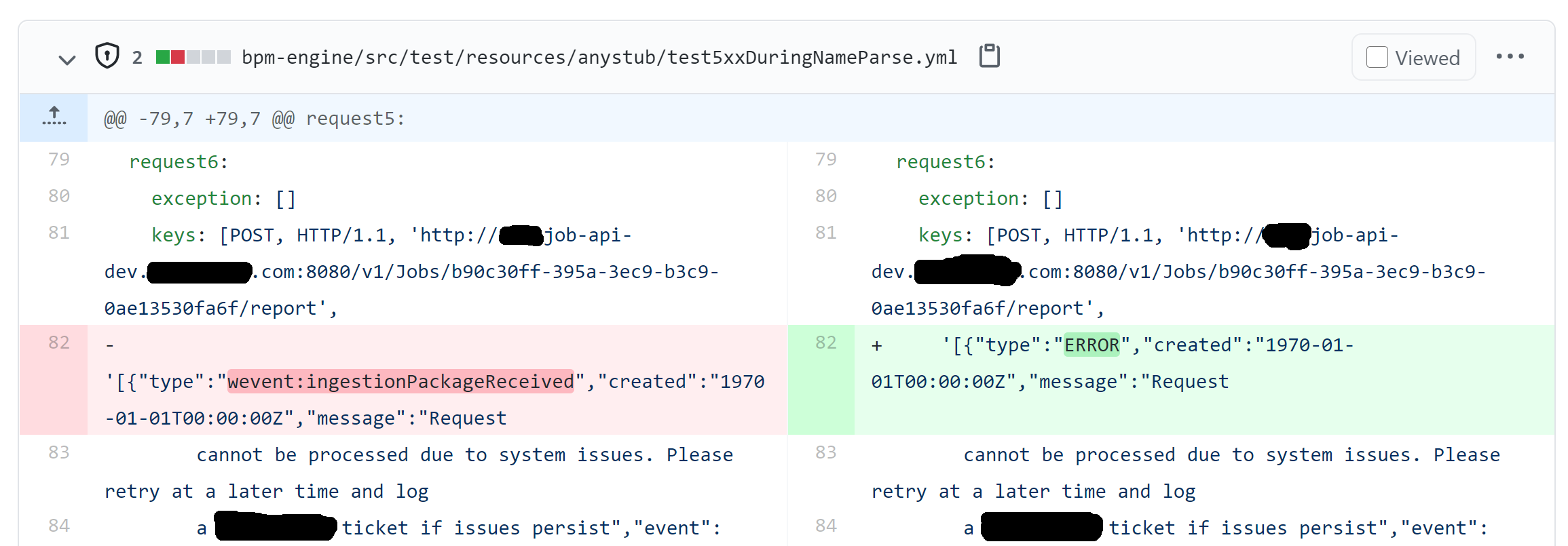This screenshot has width=1568, height=546.
Task: Click right 'exception: []' line text
Action: pos(990,199)
